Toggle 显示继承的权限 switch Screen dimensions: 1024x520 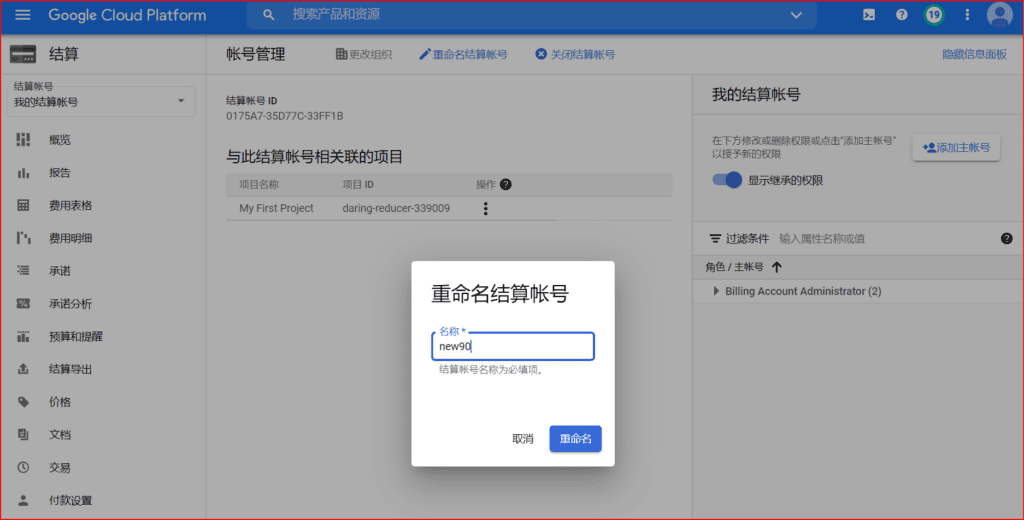point(727,180)
